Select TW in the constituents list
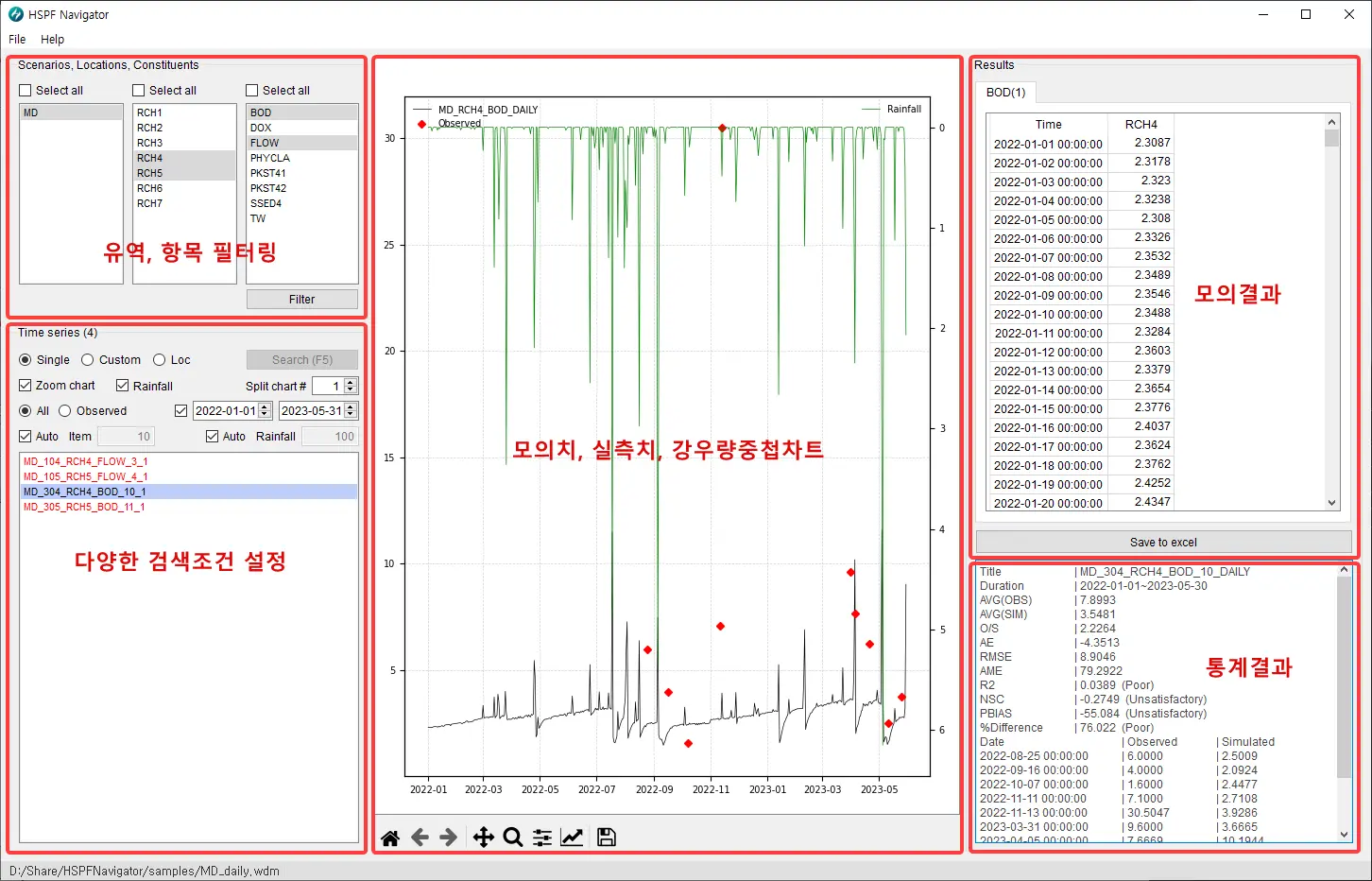The height and width of the screenshot is (881, 1372). [x=302, y=218]
